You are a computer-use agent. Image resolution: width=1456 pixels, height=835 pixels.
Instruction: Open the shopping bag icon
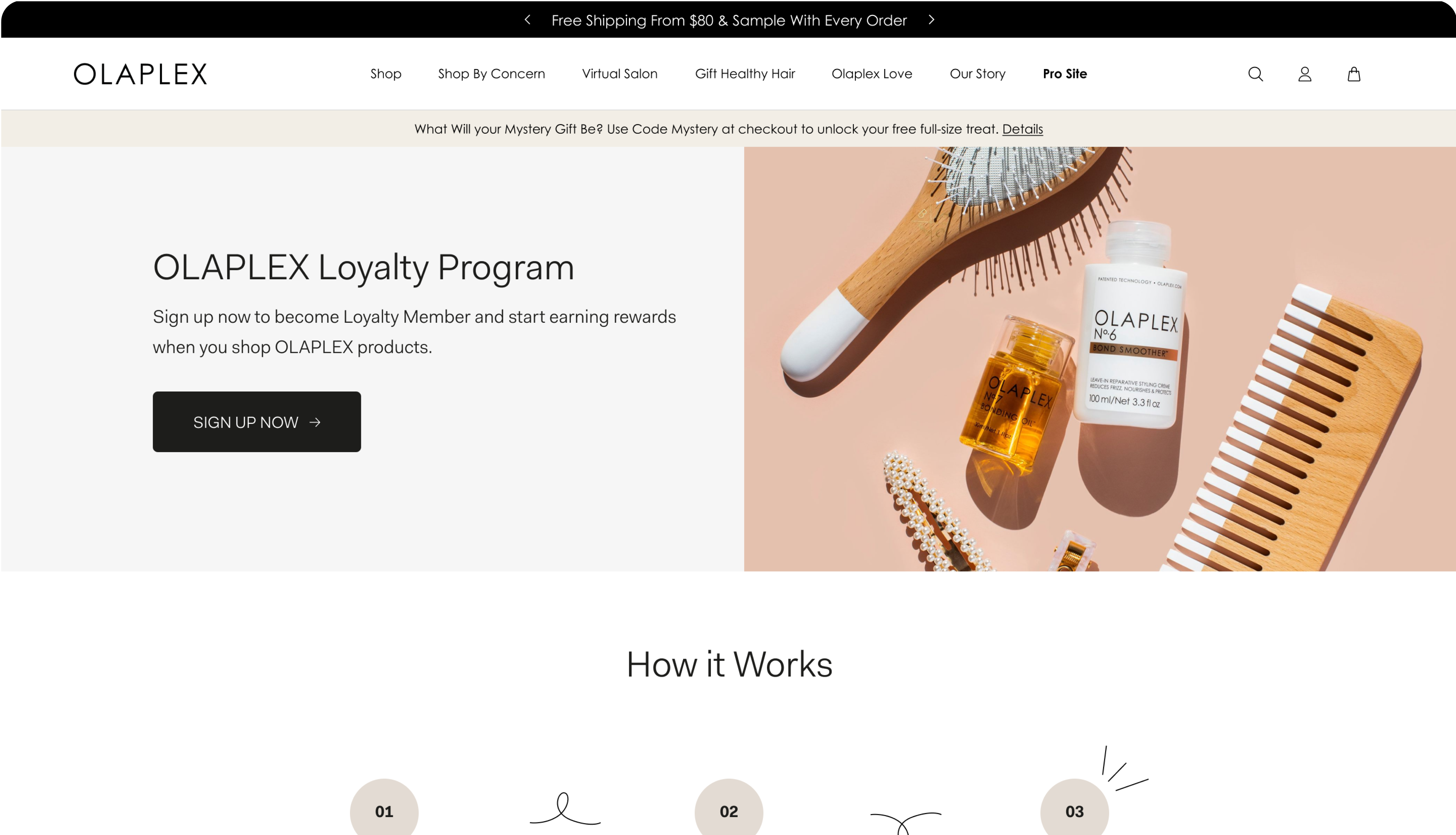[1354, 74]
